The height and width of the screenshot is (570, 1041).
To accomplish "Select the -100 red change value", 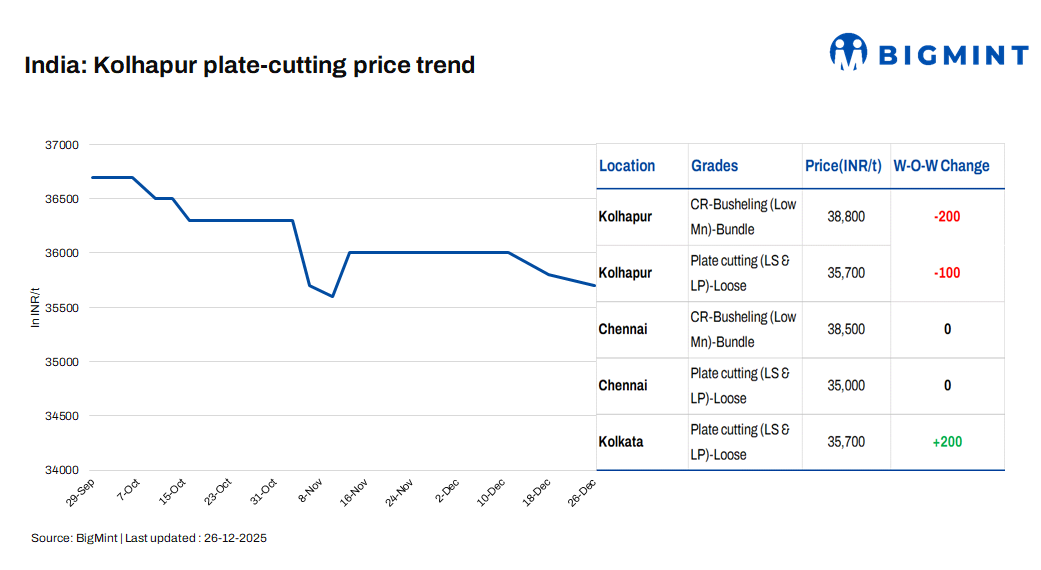I will (x=947, y=273).
